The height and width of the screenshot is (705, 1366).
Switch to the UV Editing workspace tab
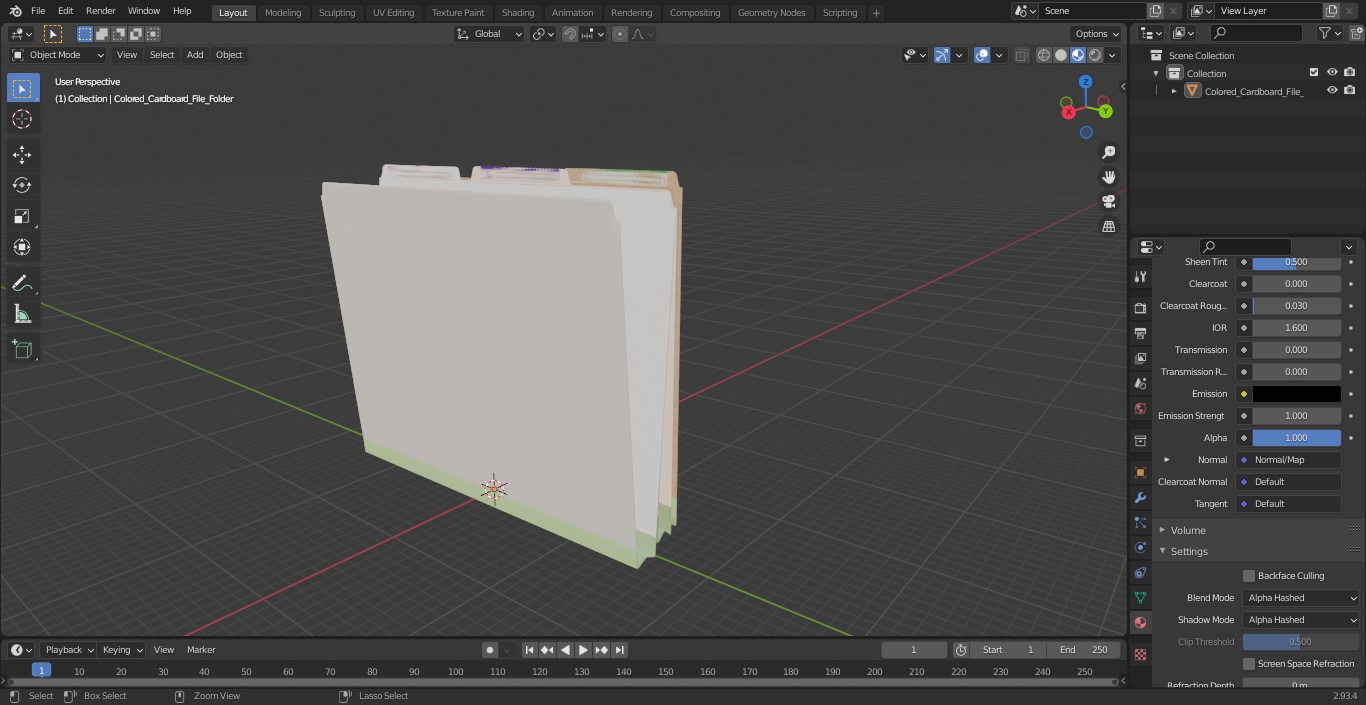pyautogui.click(x=393, y=13)
